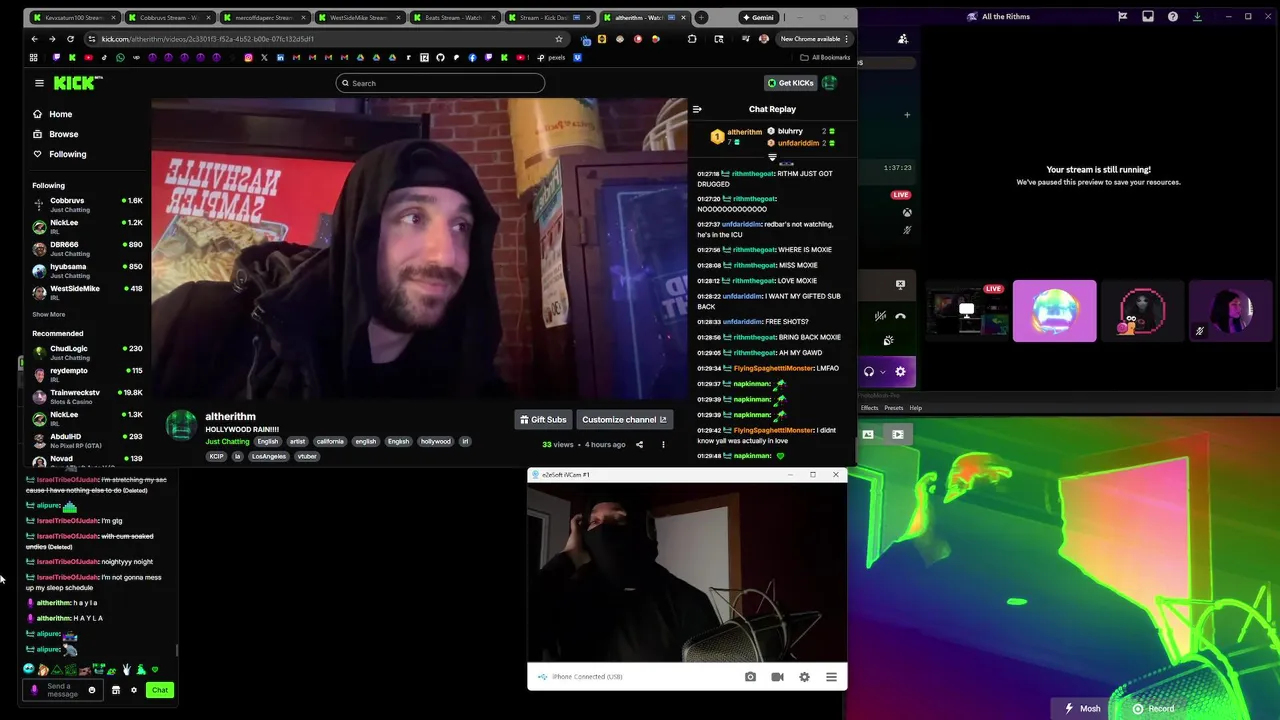1280x720 pixels.
Task: Open chat settings gear icon
Action: pyautogui.click(x=133, y=690)
